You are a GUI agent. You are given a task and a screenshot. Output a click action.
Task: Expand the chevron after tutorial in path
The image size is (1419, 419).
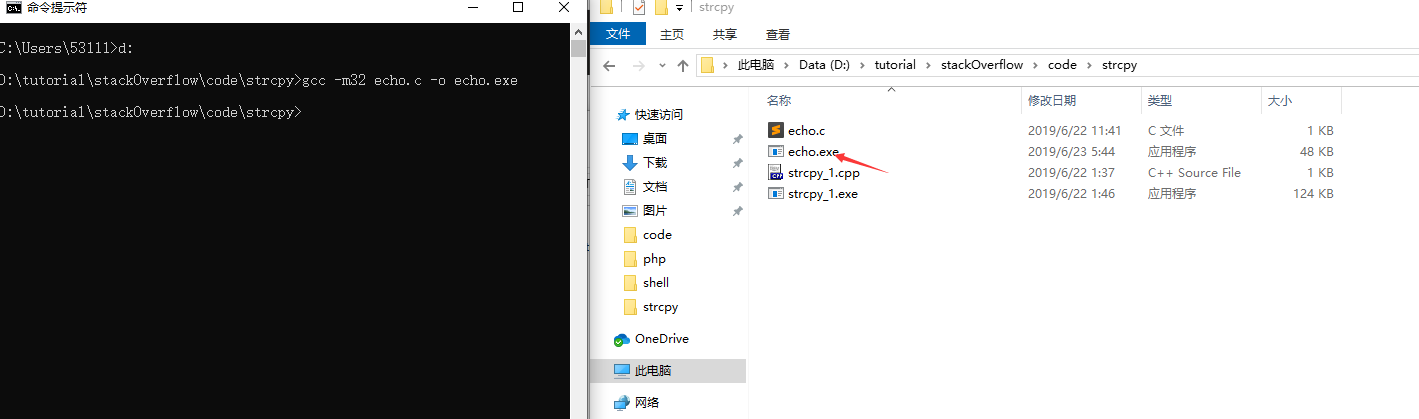click(x=927, y=65)
